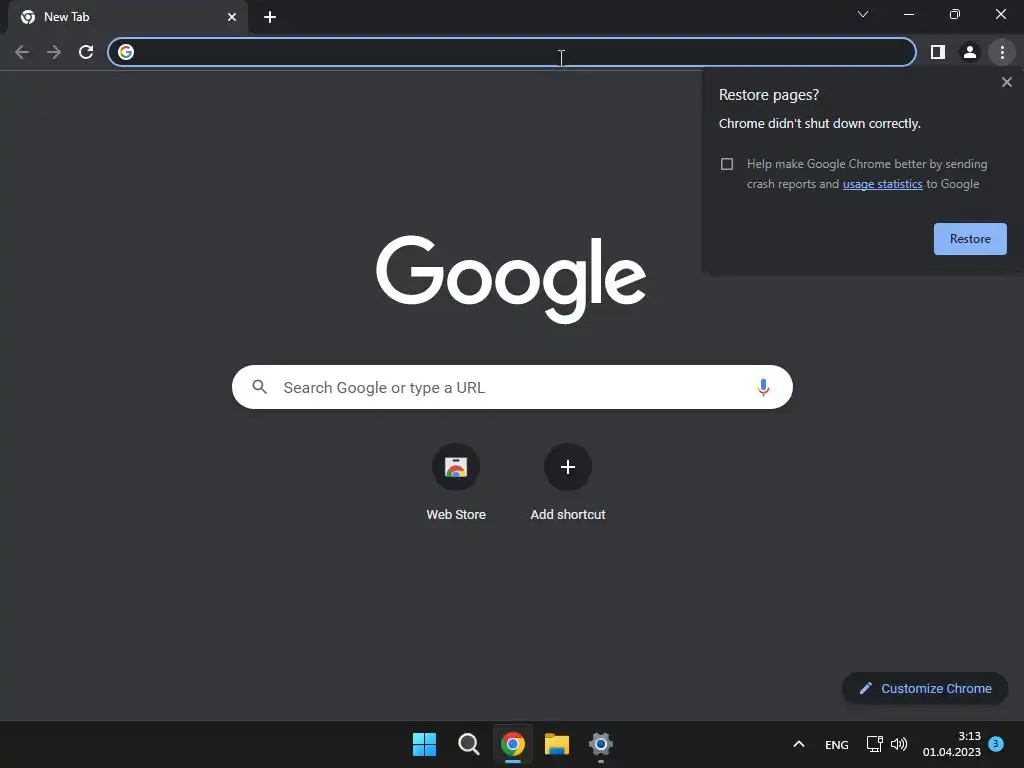Click the Google search box
1024x768 pixels.
512,387
